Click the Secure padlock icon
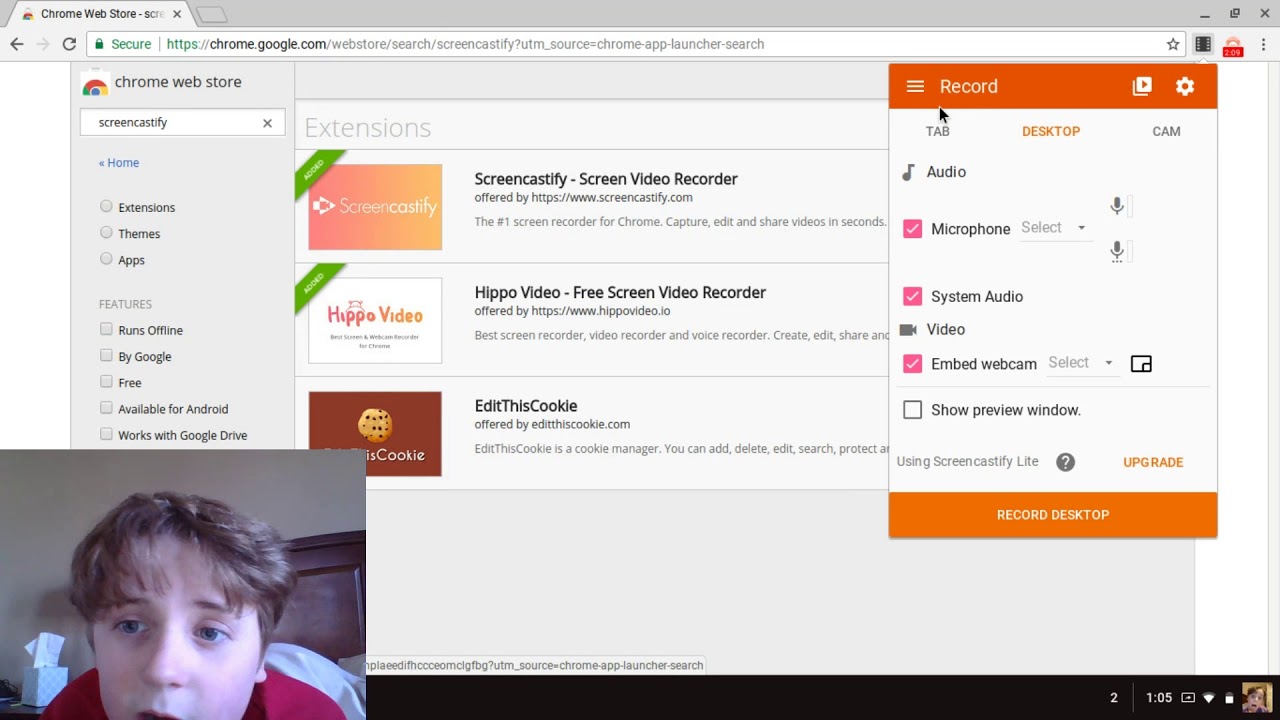The image size is (1280, 720). [x=98, y=44]
